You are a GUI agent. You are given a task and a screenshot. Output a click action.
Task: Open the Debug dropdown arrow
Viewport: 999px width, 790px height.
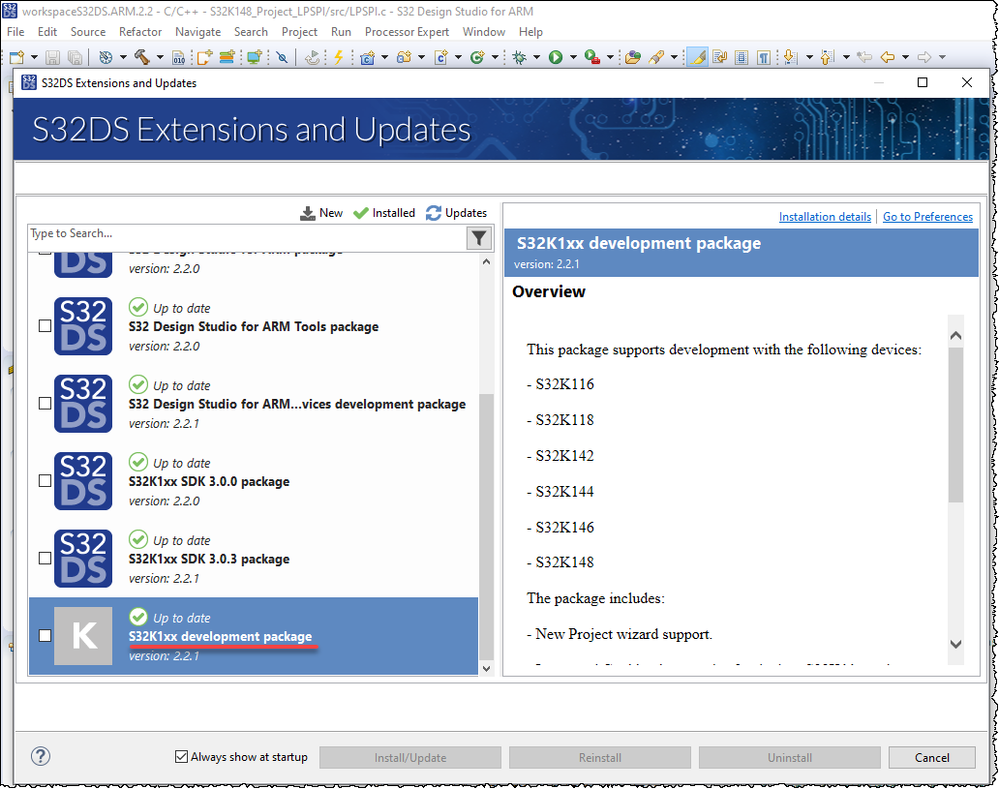(536, 57)
